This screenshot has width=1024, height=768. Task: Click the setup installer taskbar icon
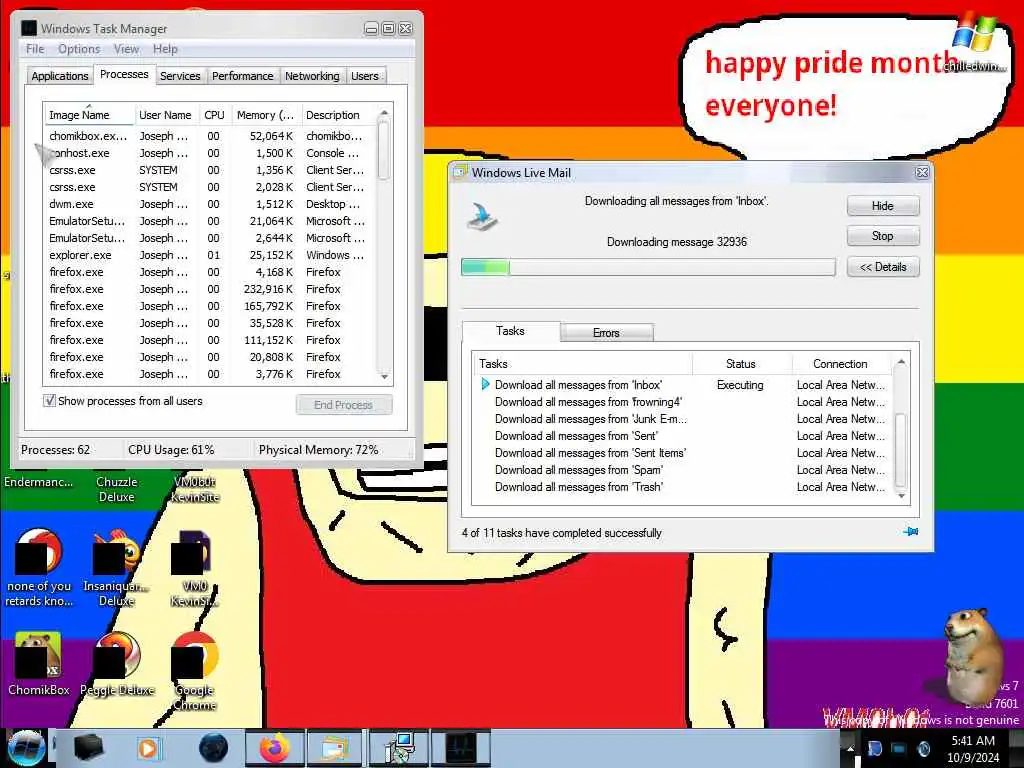click(x=398, y=748)
